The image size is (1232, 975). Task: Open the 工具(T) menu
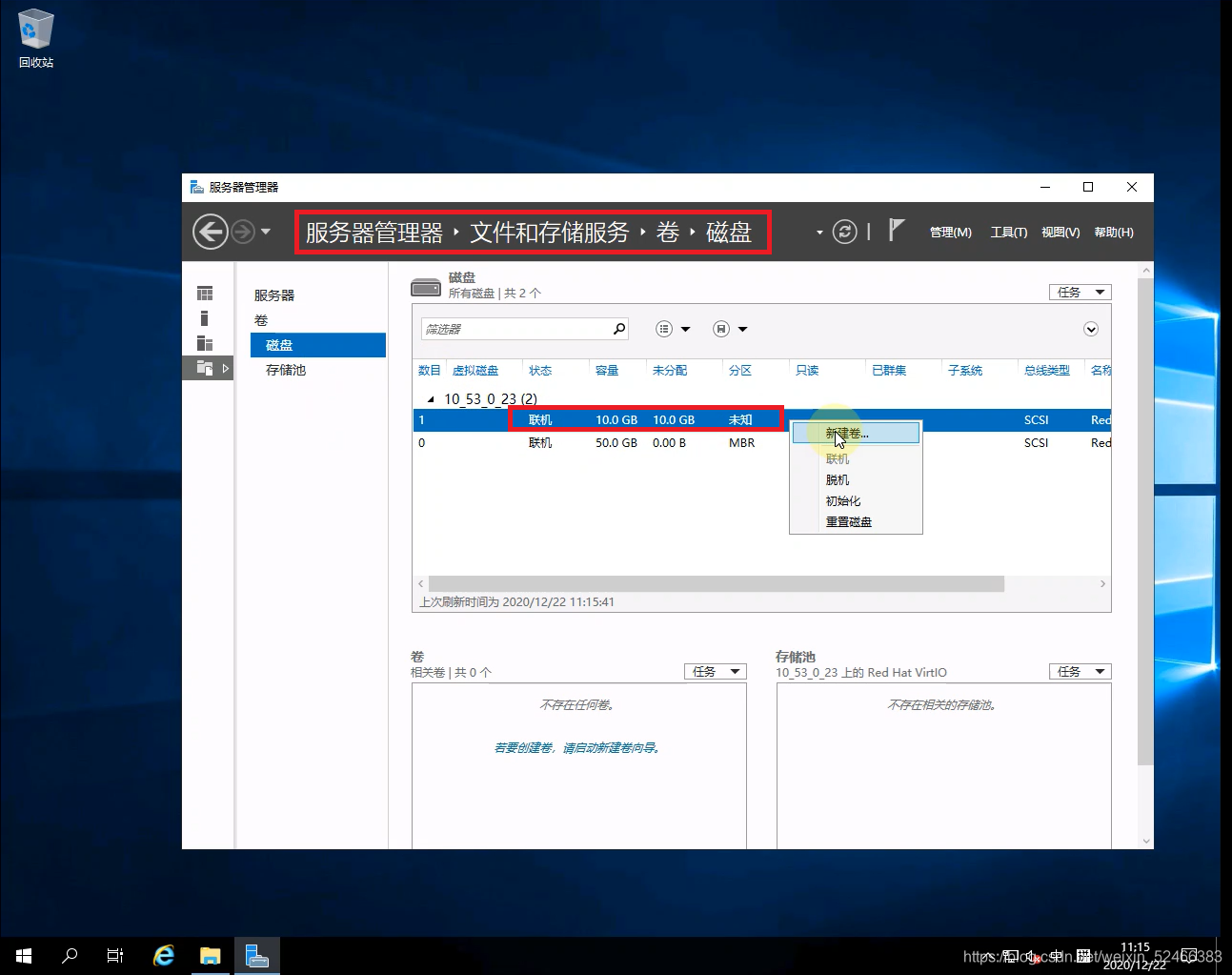[1009, 233]
